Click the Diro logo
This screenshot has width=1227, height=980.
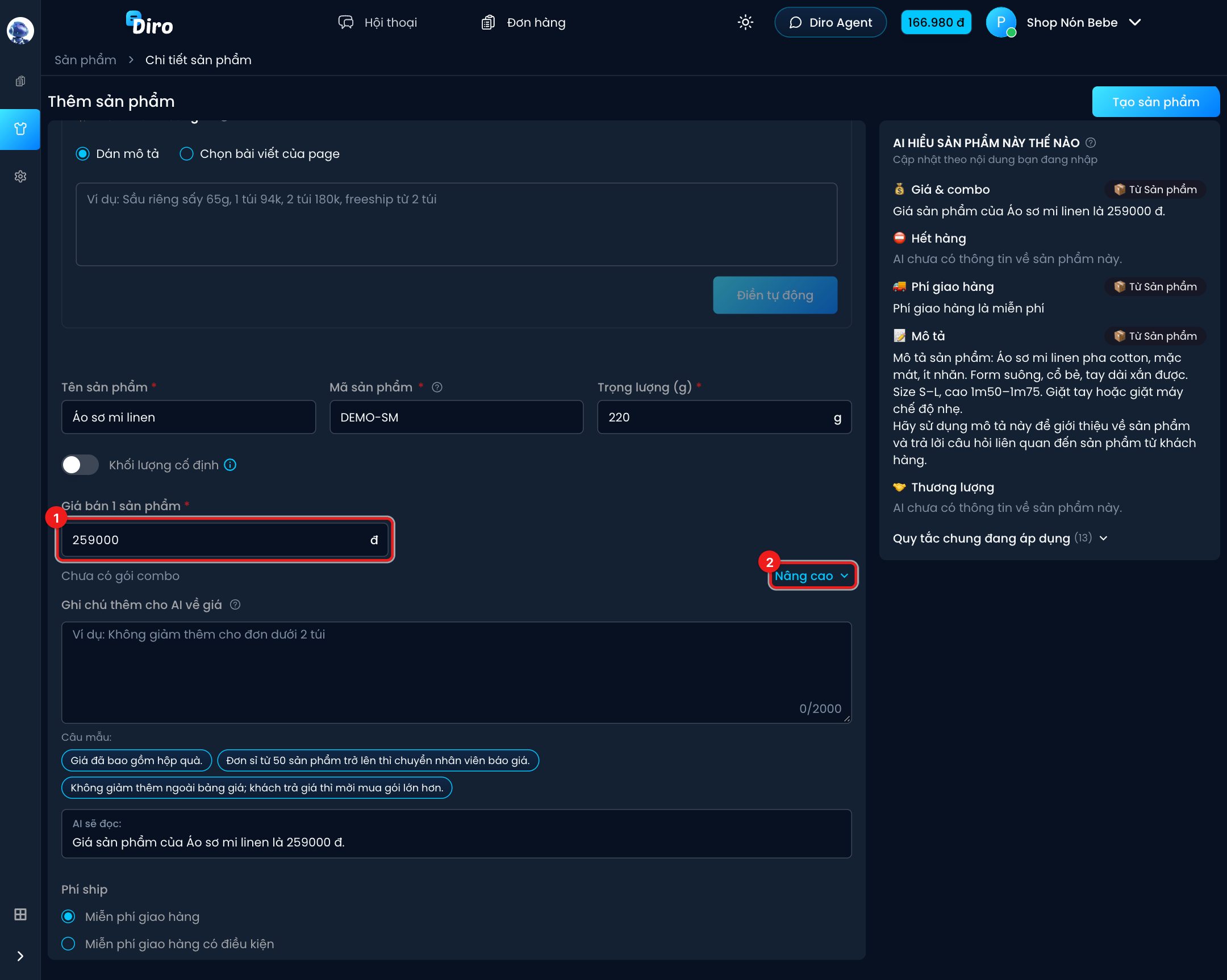click(x=149, y=23)
